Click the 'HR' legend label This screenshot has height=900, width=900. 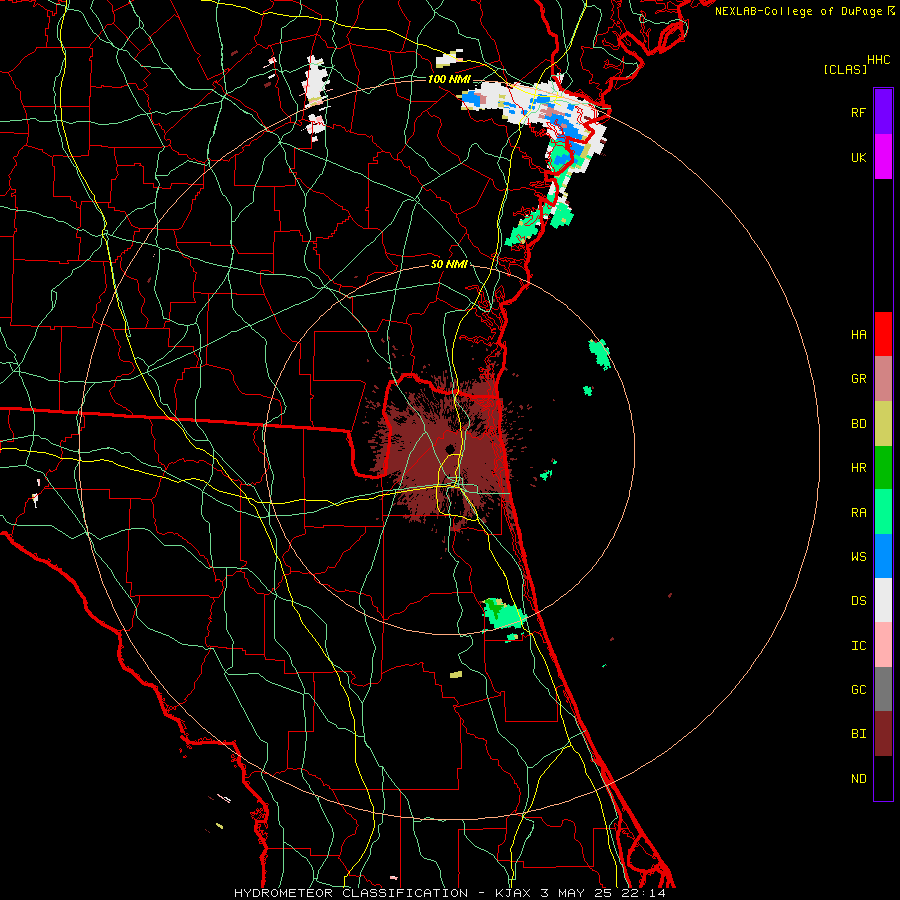pyautogui.click(x=858, y=468)
